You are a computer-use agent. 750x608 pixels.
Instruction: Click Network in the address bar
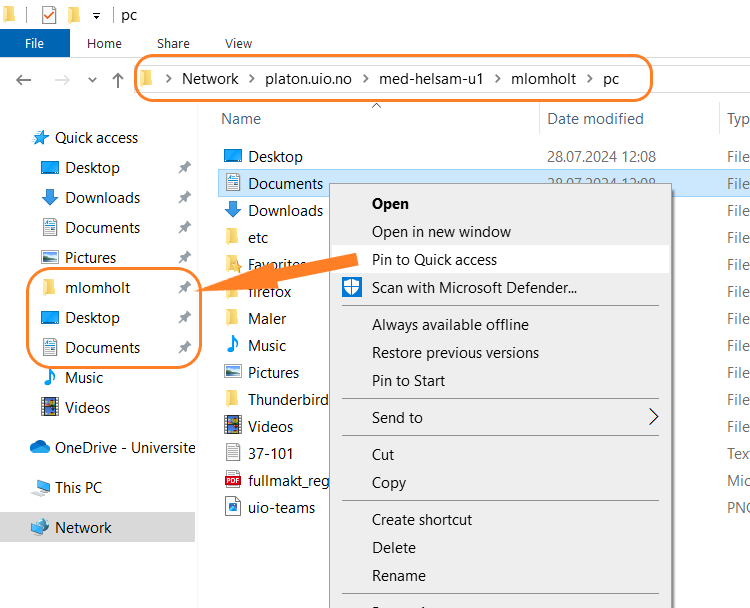point(210,78)
